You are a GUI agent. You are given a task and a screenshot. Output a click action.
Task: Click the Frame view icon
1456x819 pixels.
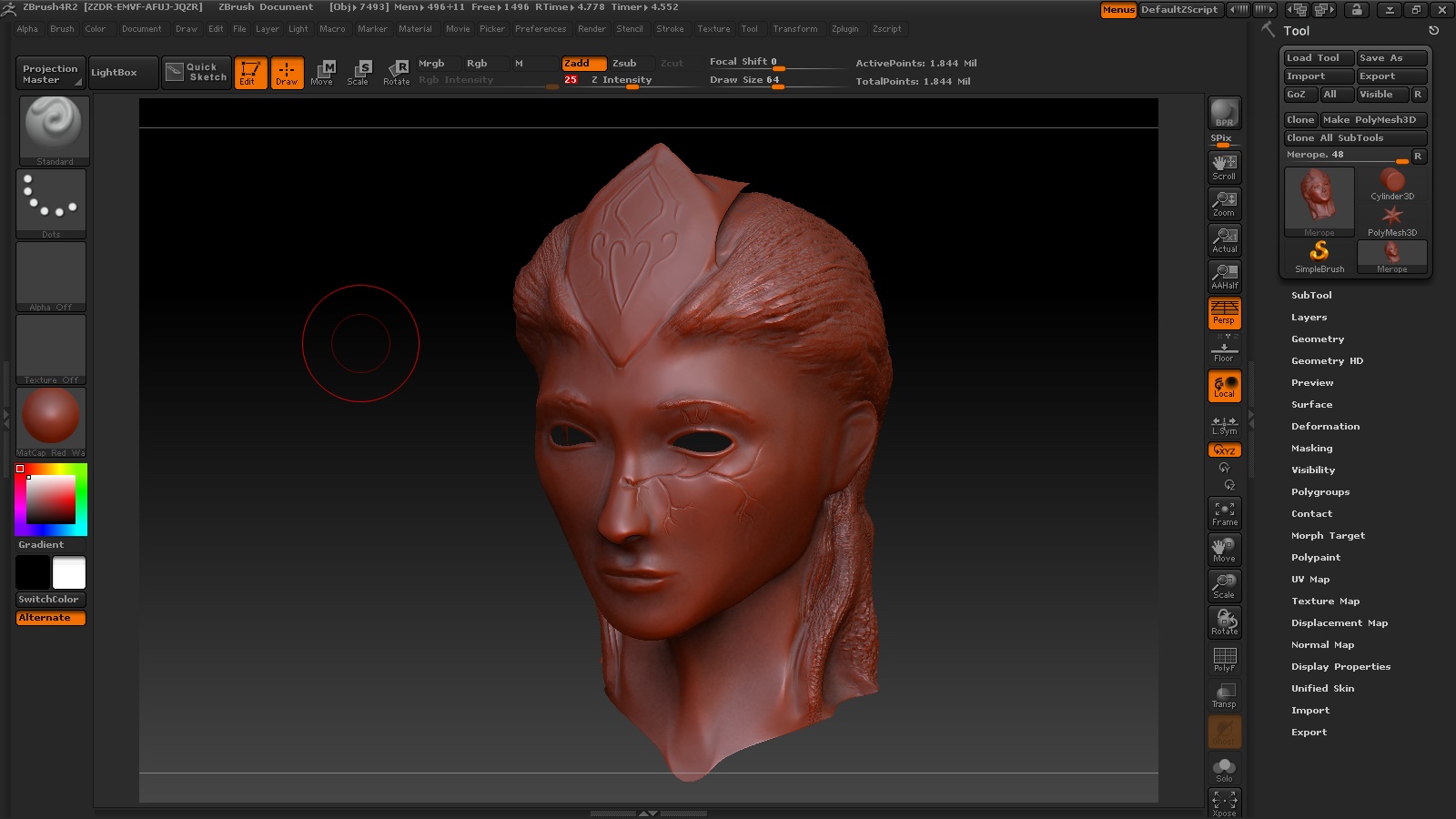tap(1224, 513)
